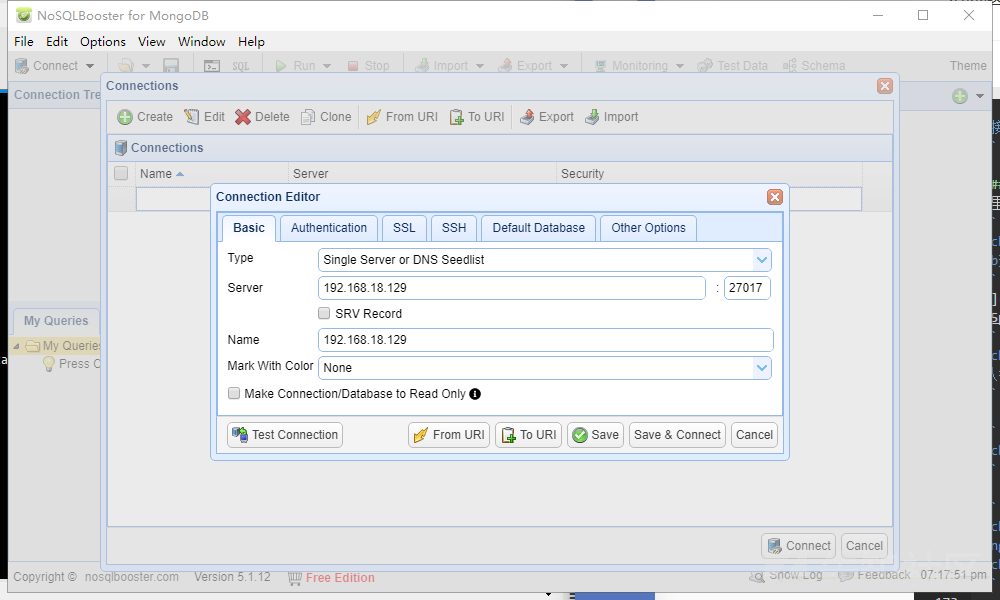This screenshot has height=600, width=1000.
Task: Click Delete in the Connections toolbar
Action: tap(262, 117)
